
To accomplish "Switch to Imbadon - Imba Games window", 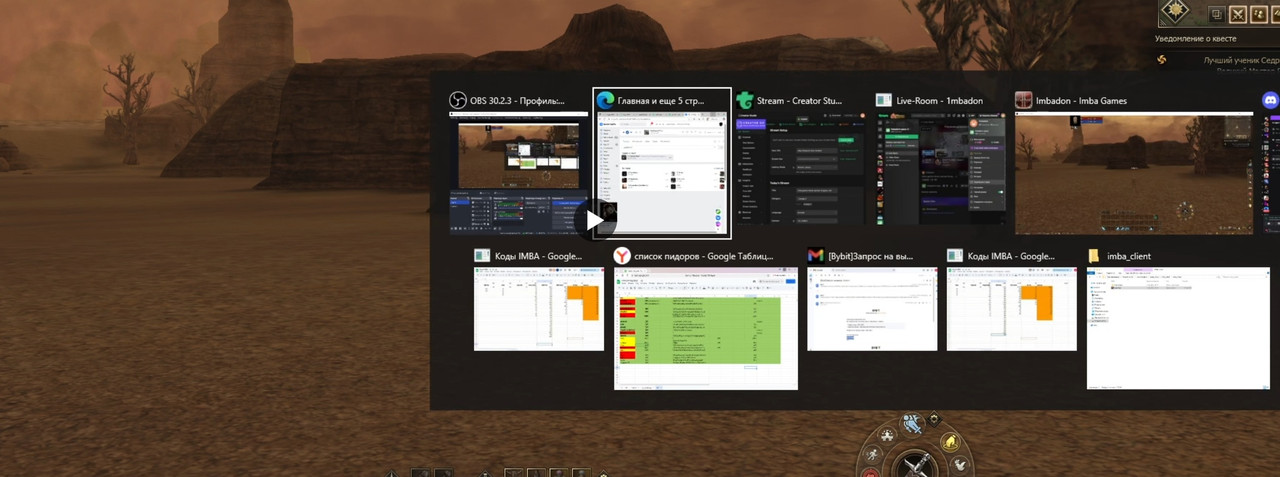I will [x=1134, y=175].
